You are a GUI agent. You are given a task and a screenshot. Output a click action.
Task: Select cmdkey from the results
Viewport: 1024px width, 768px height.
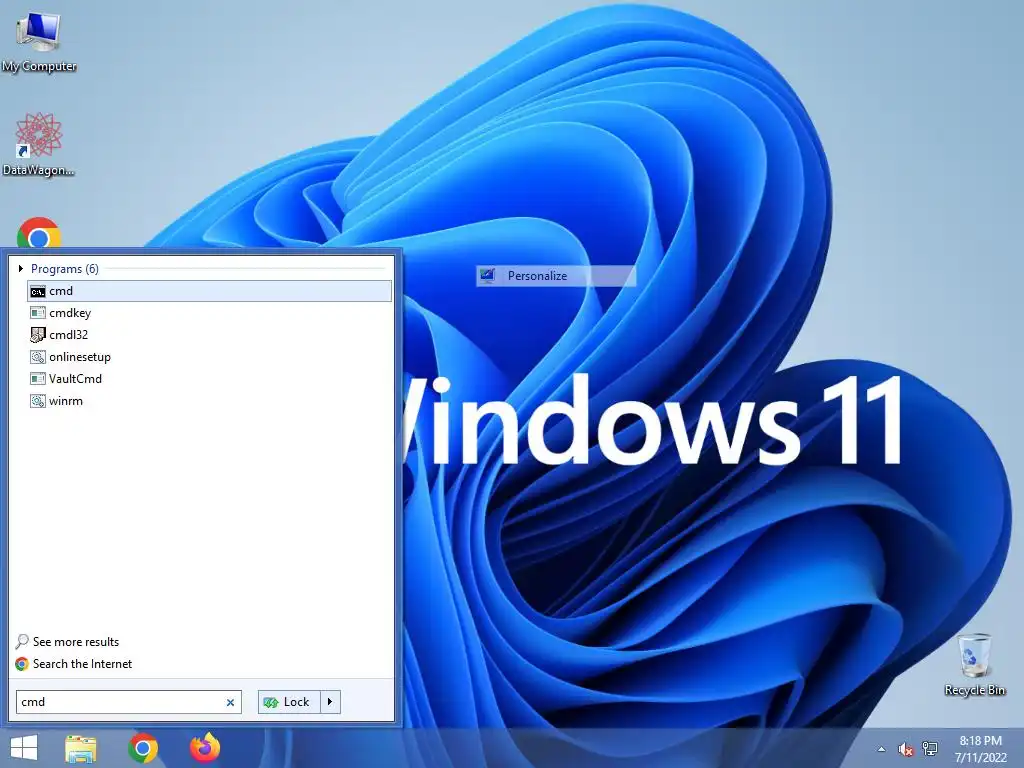pyautogui.click(x=210, y=313)
